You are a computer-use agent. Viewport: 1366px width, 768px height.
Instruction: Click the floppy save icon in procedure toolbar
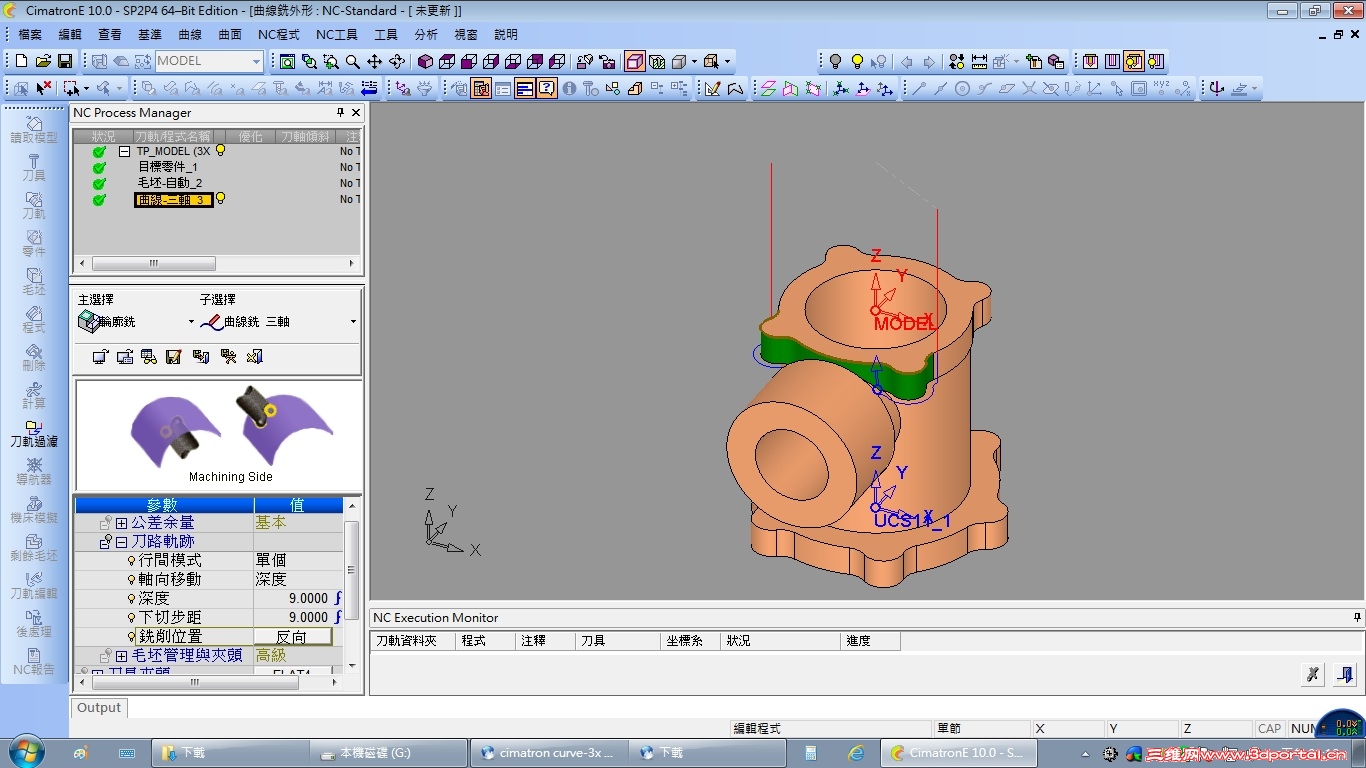click(x=173, y=356)
